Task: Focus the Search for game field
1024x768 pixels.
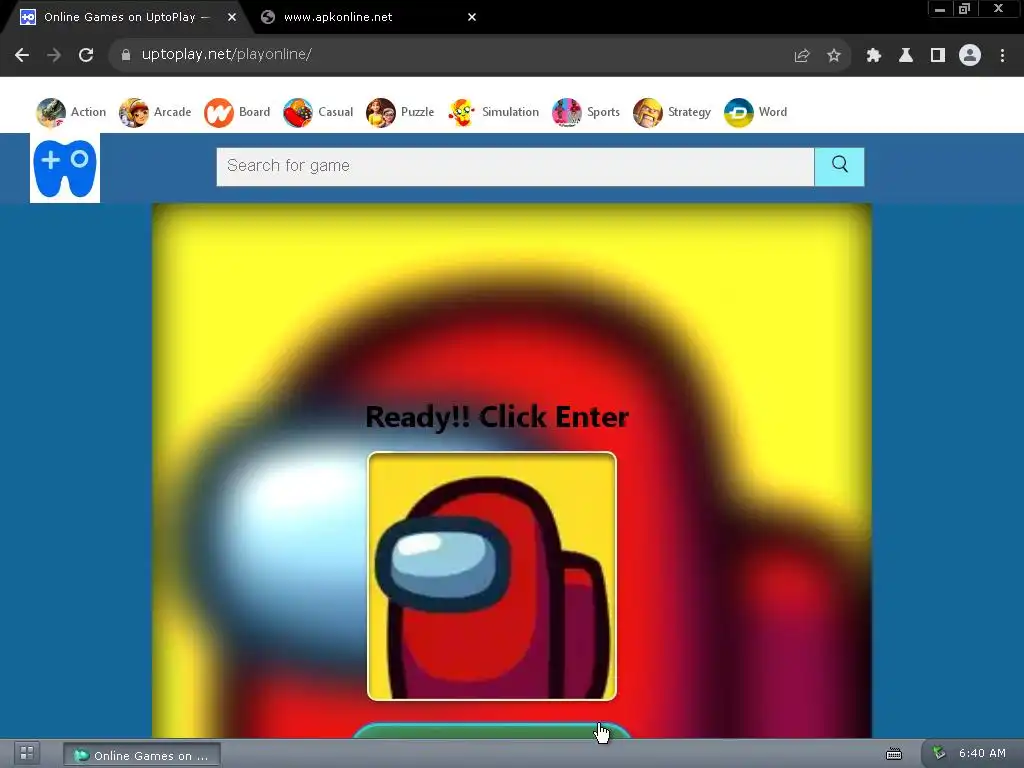Action: 515,167
